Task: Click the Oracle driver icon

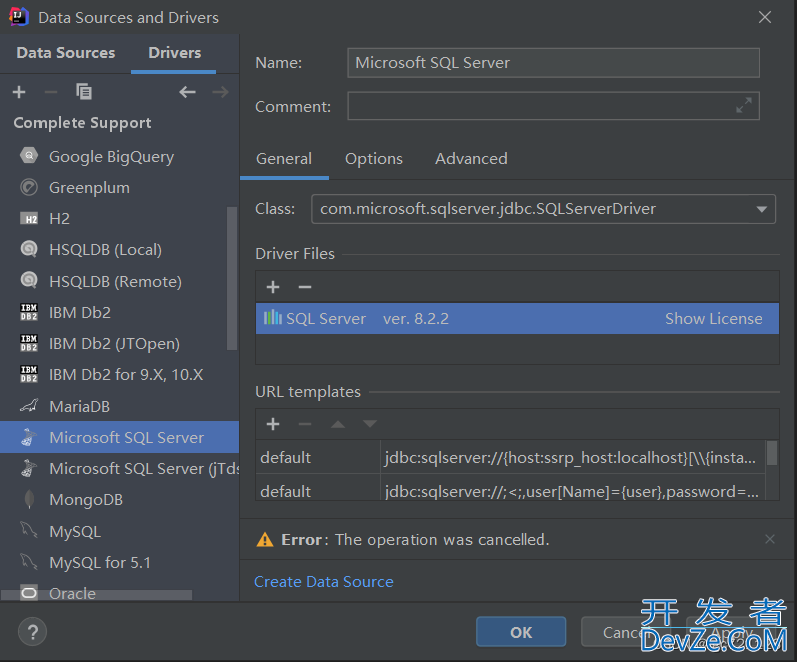Action: click(x=29, y=593)
